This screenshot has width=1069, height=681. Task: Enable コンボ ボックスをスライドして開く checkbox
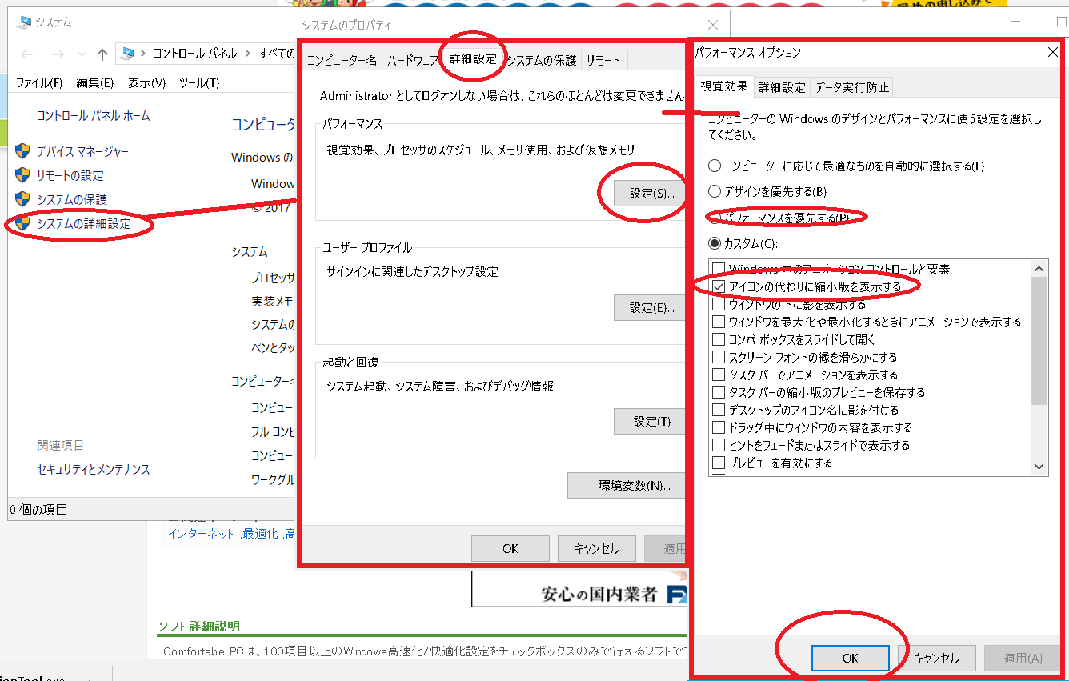(718, 339)
